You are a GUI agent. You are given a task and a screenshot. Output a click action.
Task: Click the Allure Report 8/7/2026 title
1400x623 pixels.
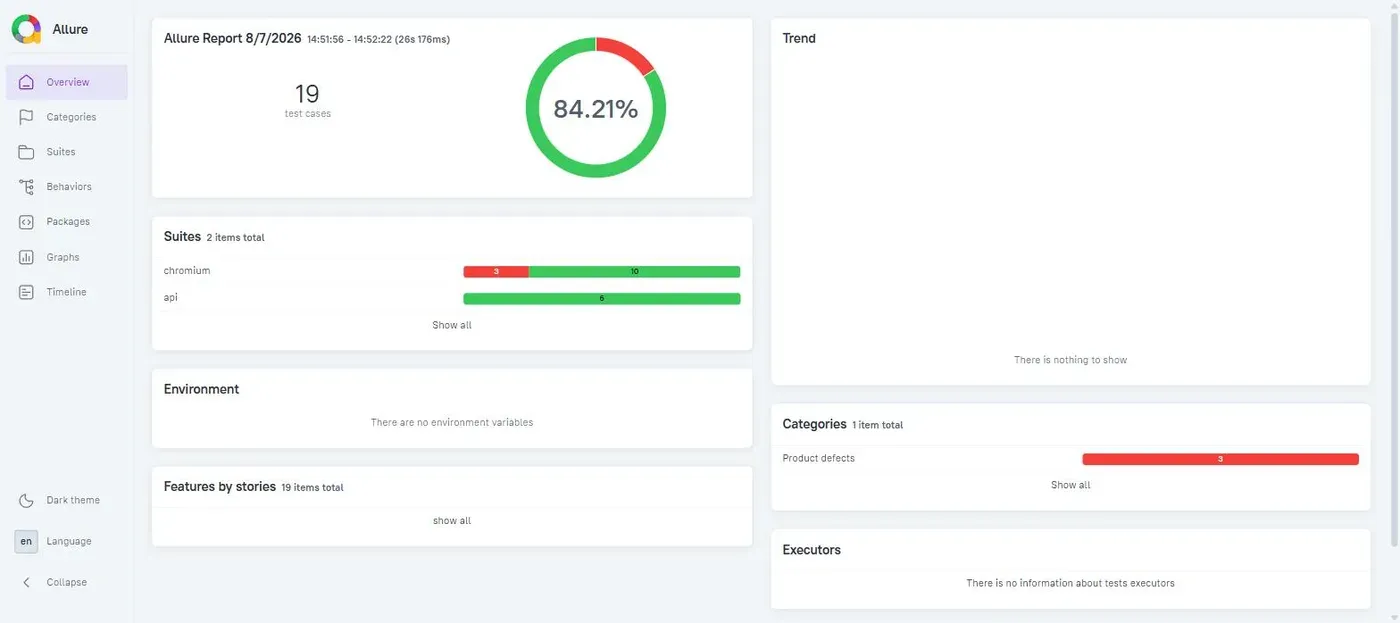[x=233, y=38]
